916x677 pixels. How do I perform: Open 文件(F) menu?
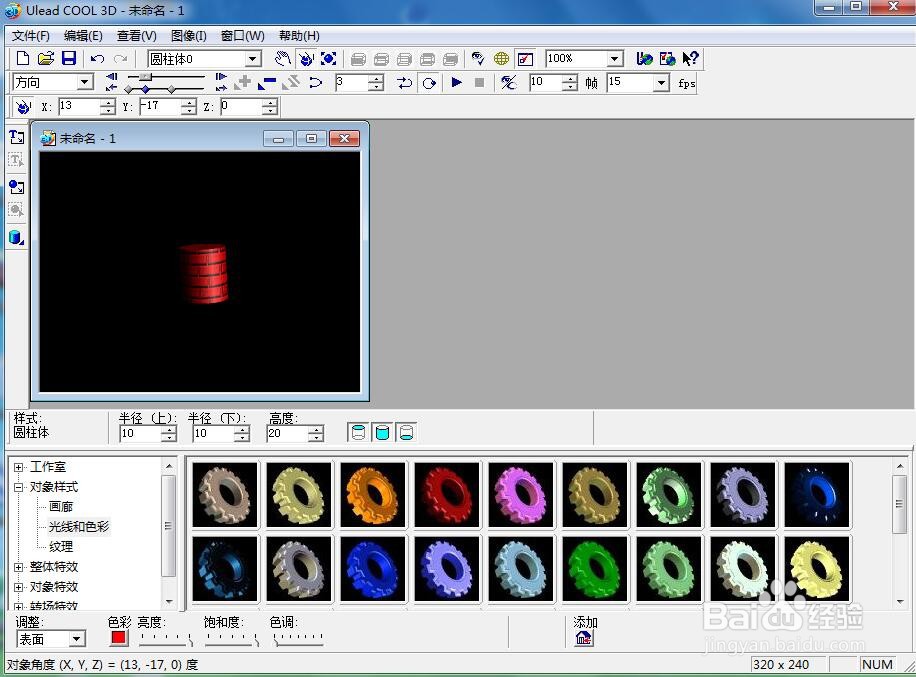tap(30, 36)
